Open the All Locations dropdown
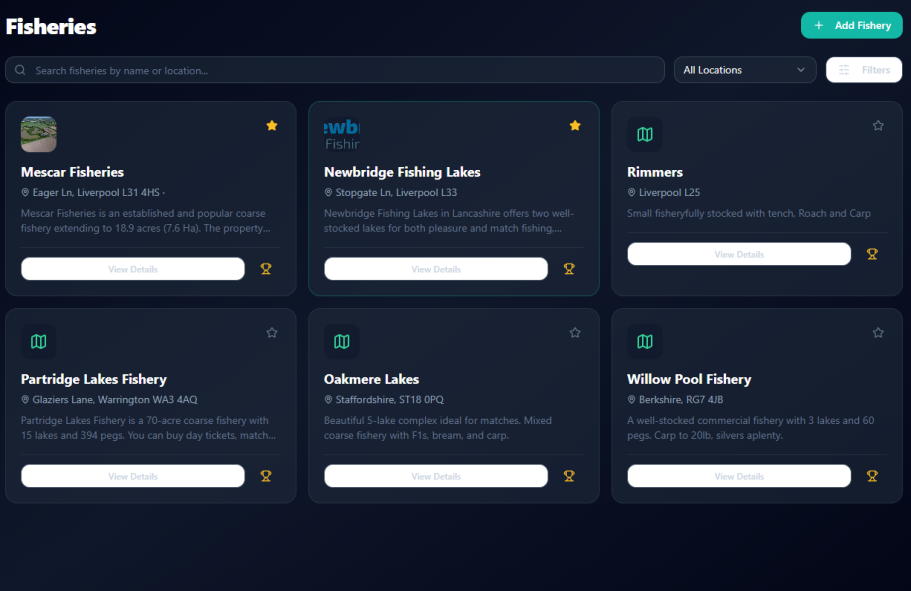The height and width of the screenshot is (591, 911). (x=744, y=70)
